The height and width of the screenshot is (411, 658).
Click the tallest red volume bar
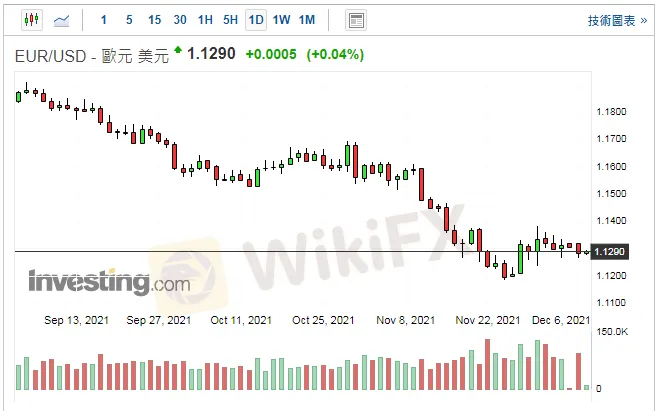pyautogui.click(x=487, y=365)
